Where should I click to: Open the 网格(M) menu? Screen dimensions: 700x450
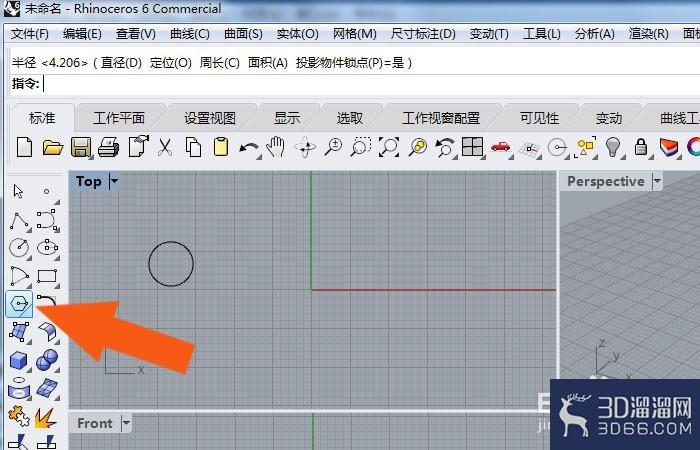click(x=354, y=34)
